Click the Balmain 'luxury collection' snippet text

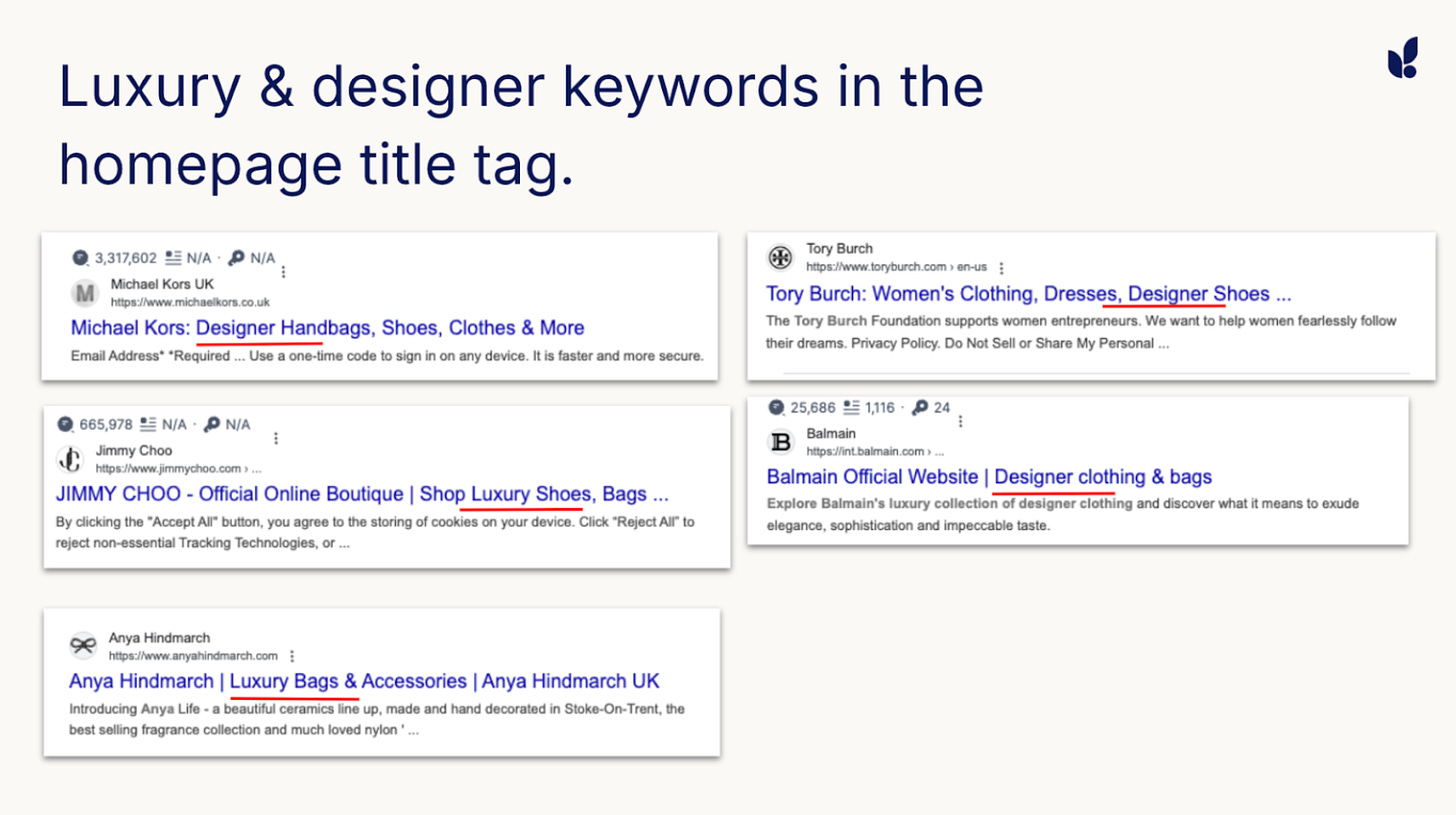pyautogui.click(x=1063, y=515)
